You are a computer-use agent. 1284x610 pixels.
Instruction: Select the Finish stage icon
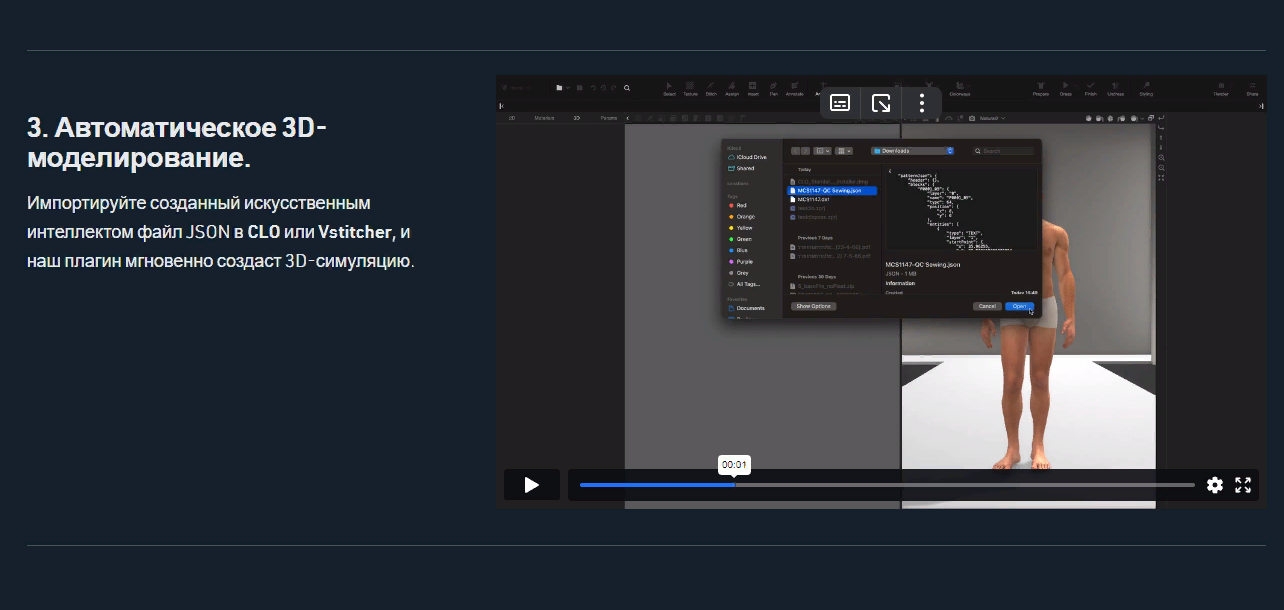1090,88
